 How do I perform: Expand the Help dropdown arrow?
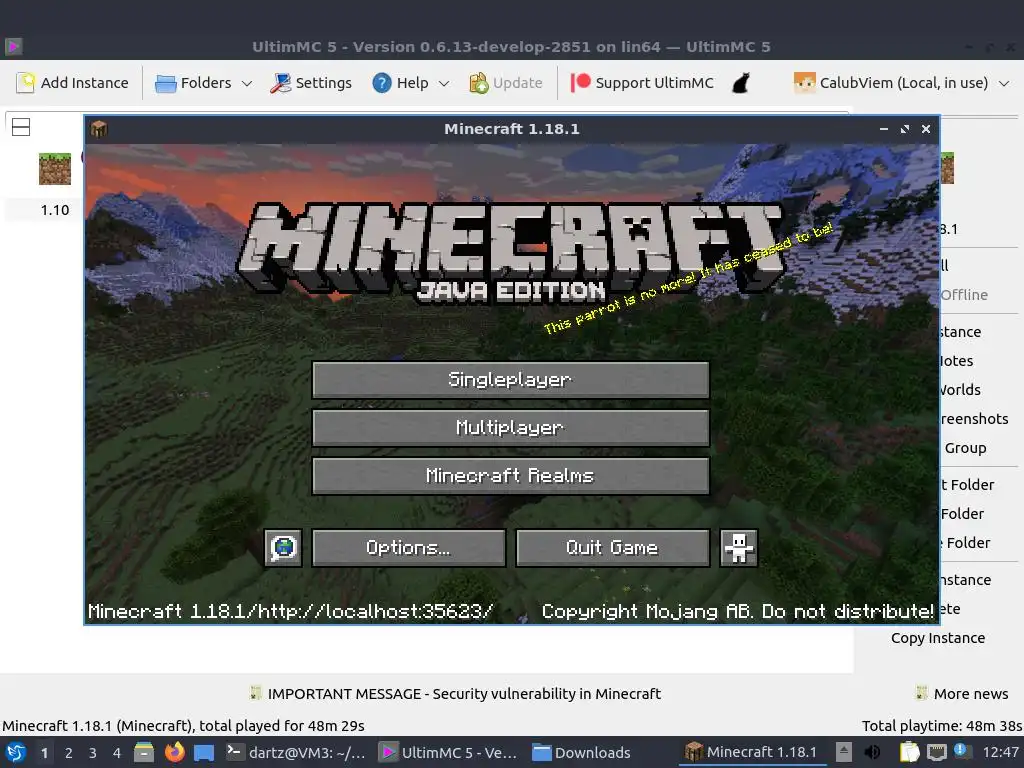pyautogui.click(x=444, y=83)
